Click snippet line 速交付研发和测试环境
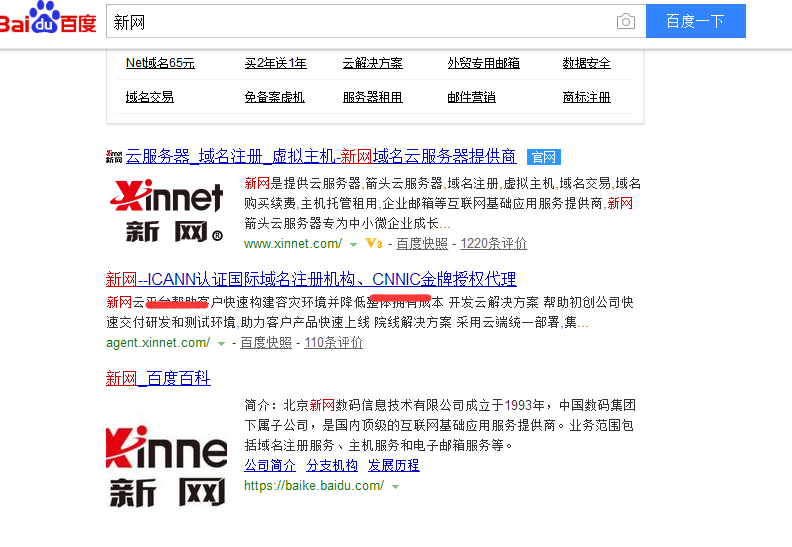This screenshot has width=792, height=547. click(x=347, y=323)
